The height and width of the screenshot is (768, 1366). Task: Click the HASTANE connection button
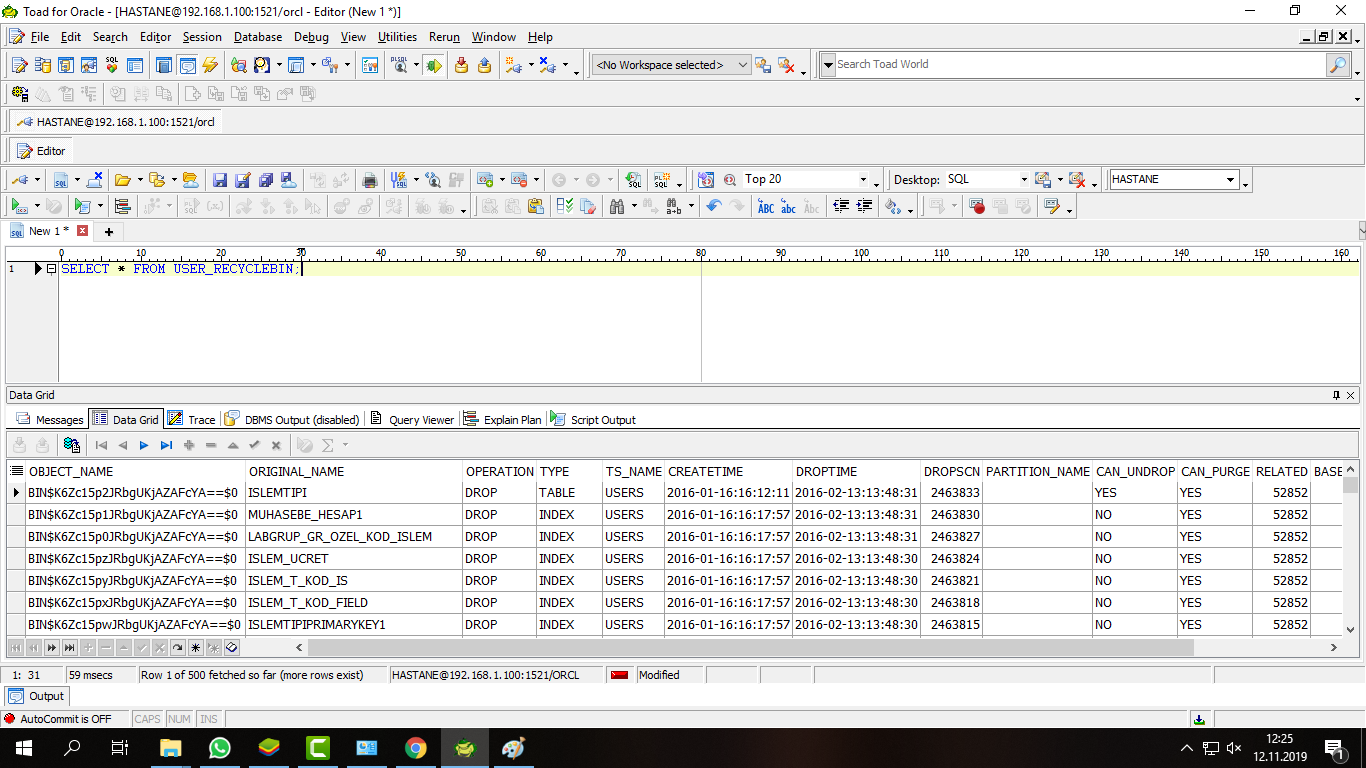tap(116, 122)
